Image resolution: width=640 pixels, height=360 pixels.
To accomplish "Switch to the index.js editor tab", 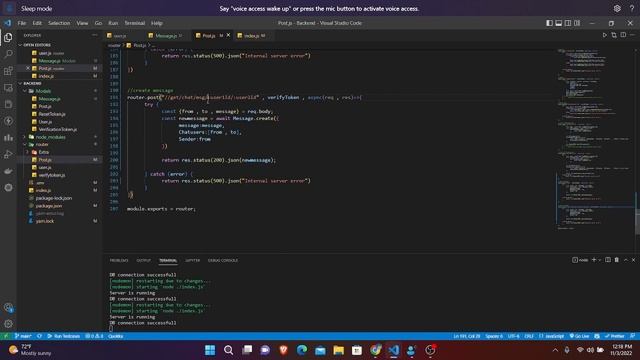I will (x=251, y=36).
